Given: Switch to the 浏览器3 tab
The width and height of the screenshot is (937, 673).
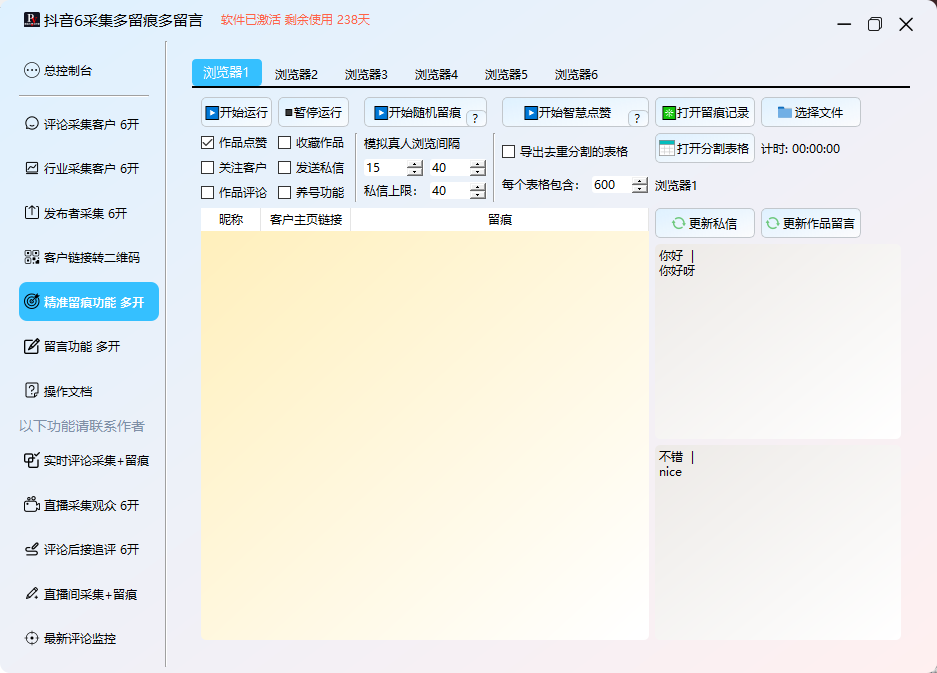Looking at the screenshot, I should pos(366,75).
